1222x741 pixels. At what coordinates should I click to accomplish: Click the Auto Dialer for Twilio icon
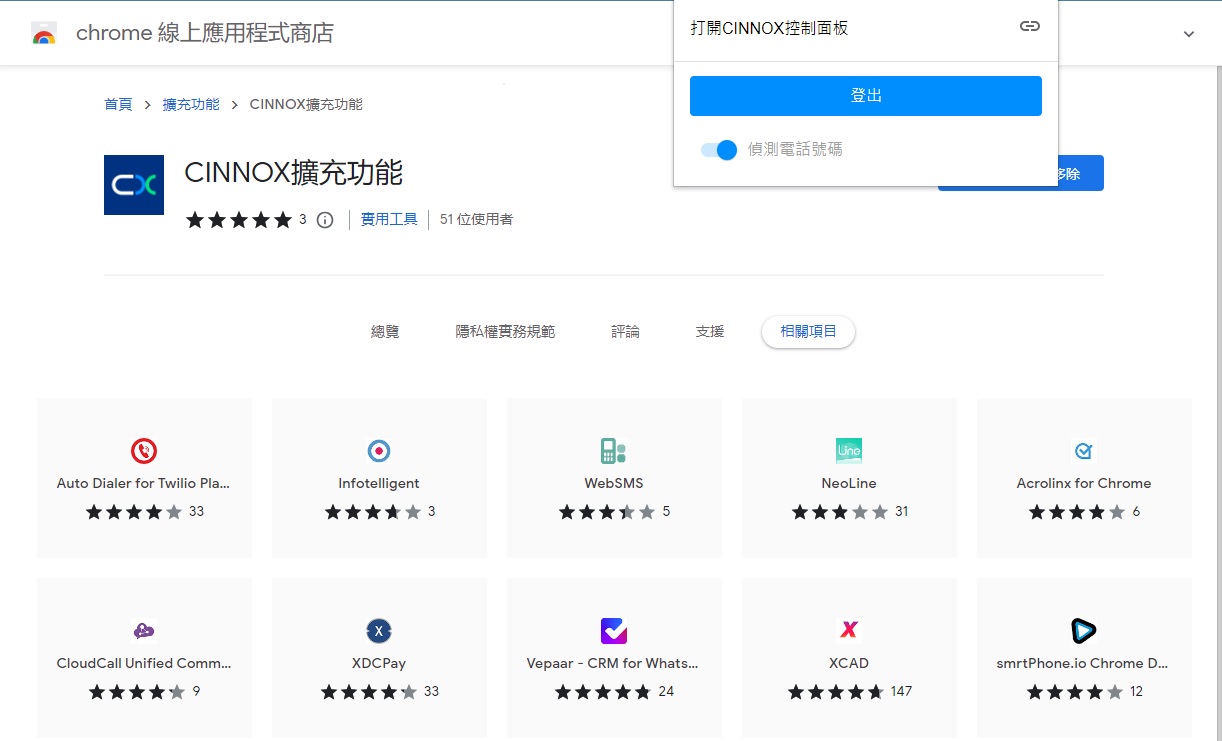pos(144,451)
